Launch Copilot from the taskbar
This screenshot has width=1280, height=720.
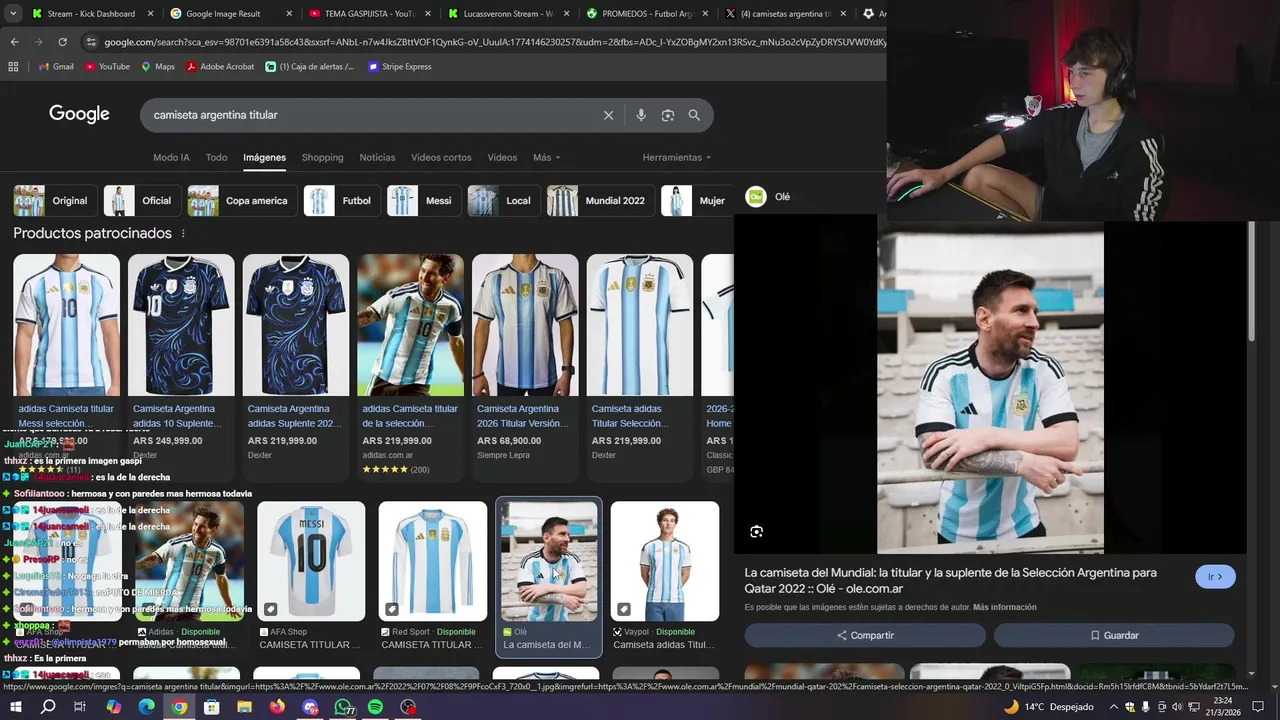pos(113,707)
